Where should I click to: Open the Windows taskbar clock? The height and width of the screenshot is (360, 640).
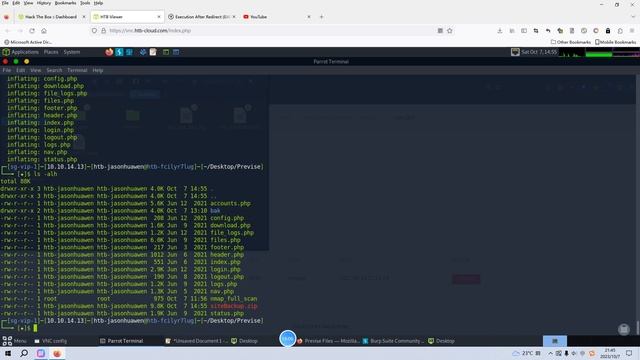[x=610, y=353]
